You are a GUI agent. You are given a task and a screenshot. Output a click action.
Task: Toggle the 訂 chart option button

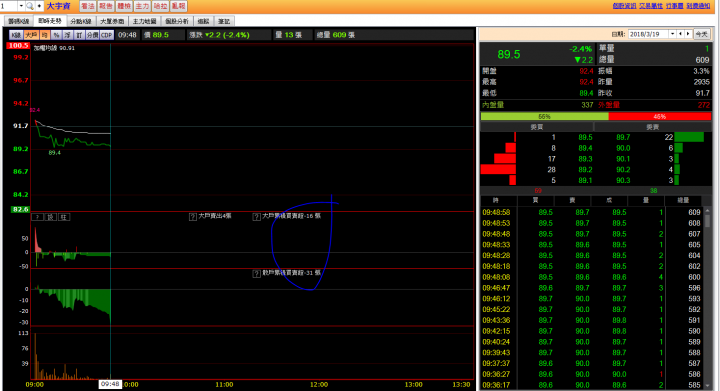point(79,35)
